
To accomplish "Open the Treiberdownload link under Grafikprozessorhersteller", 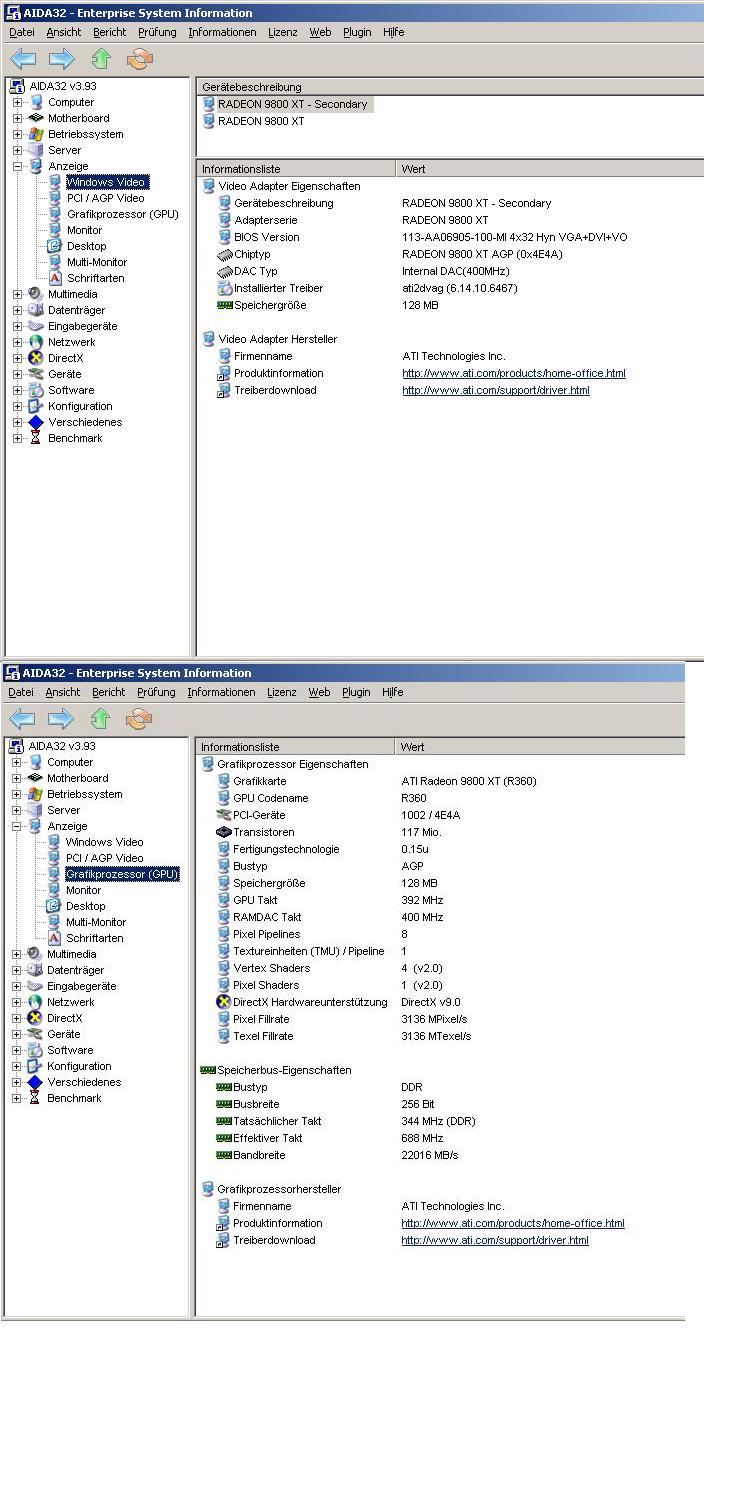I will click(x=494, y=1240).
